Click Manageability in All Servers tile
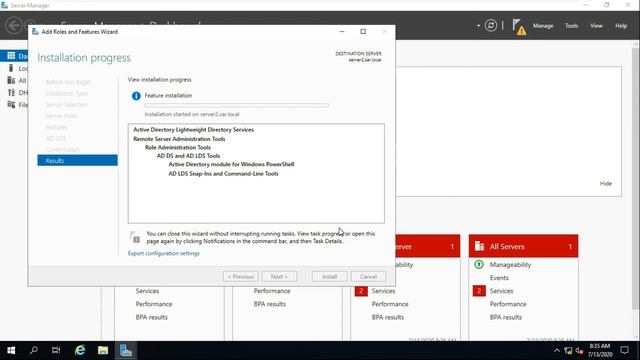Screen dimensions: 640x360 [x=510, y=264]
